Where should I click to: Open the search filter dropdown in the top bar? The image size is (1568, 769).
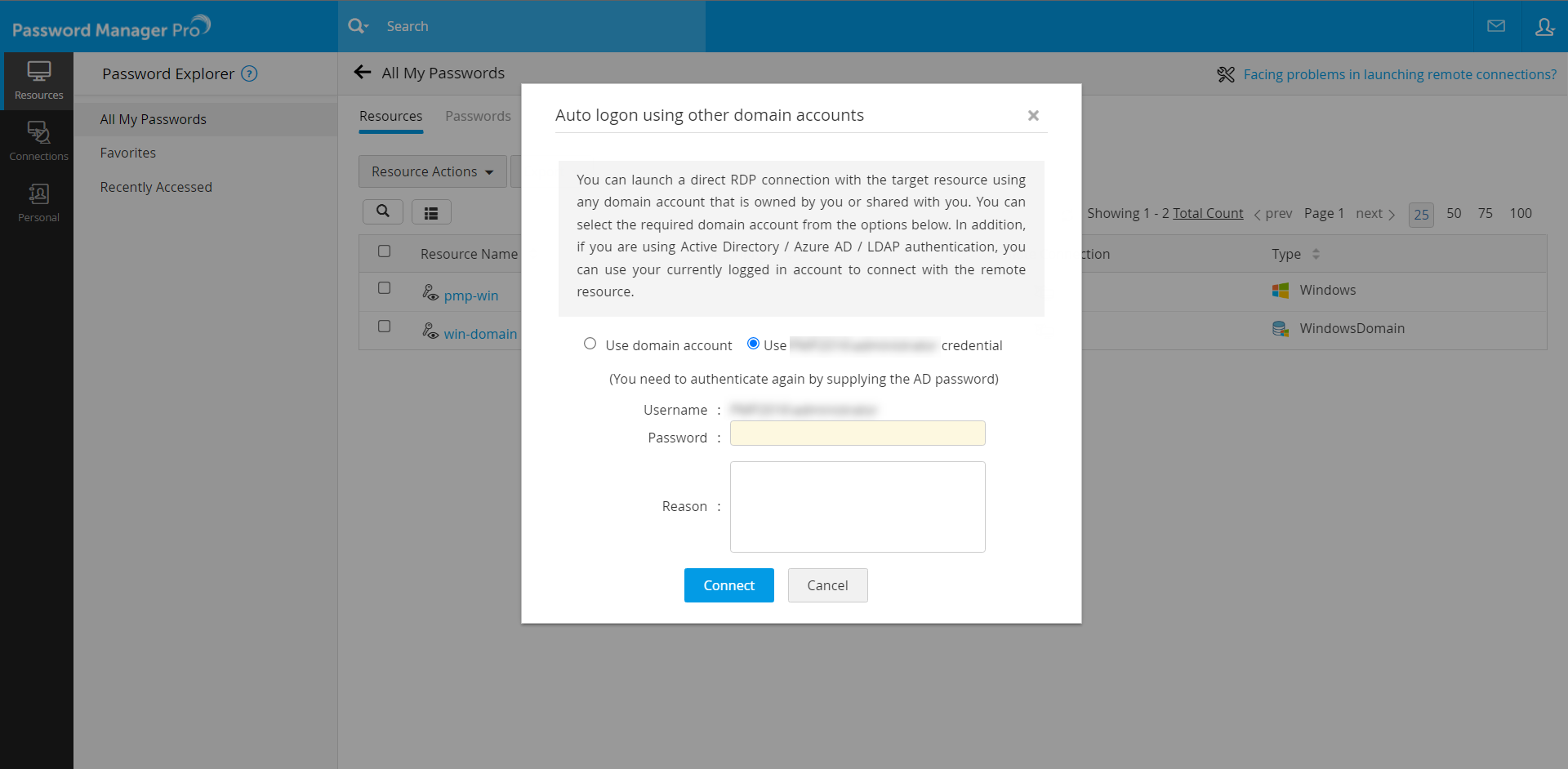click(x=359, y=26)
